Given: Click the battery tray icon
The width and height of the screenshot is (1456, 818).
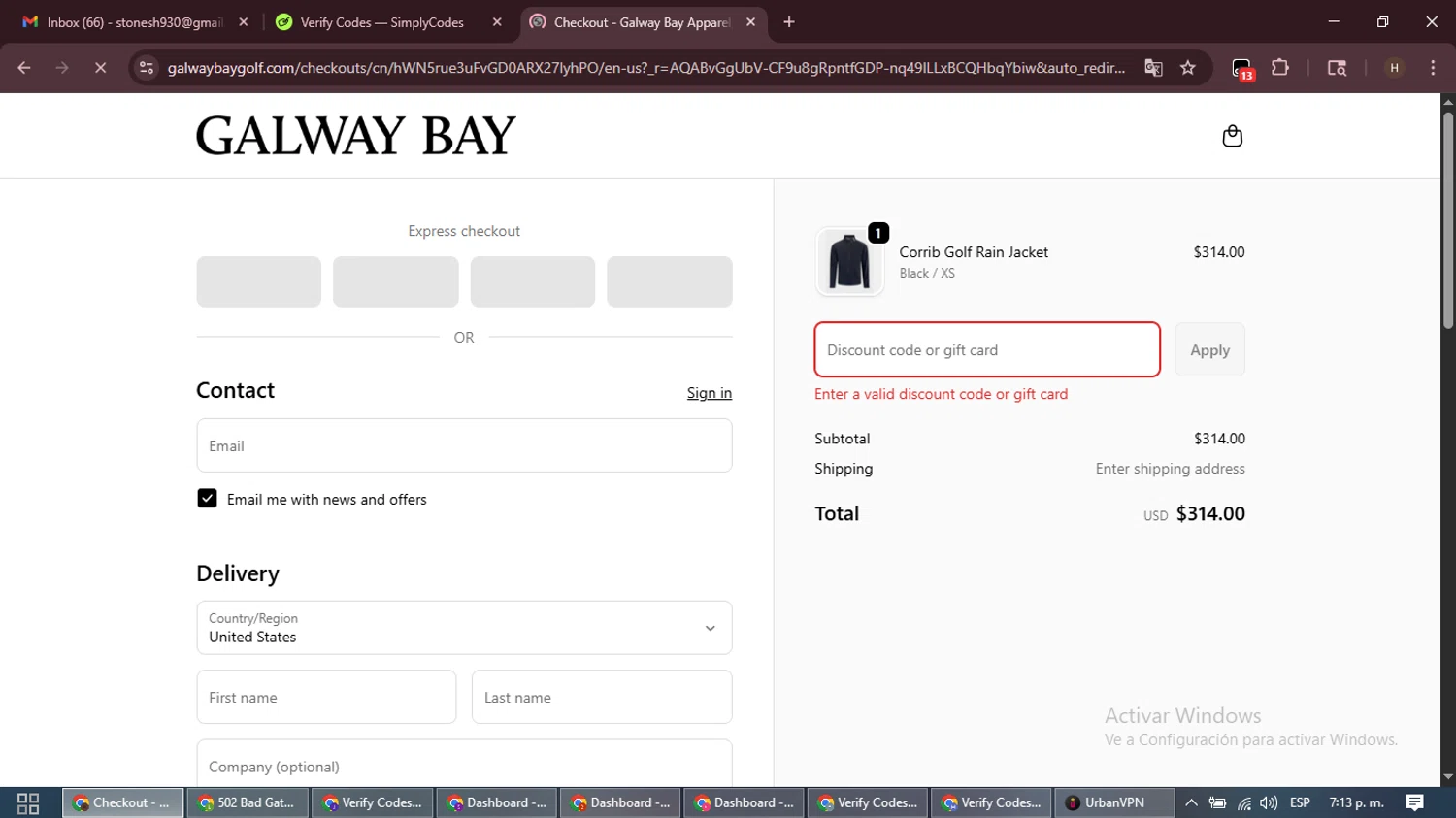Looking at the screenshot, I should click(1217, 803).
